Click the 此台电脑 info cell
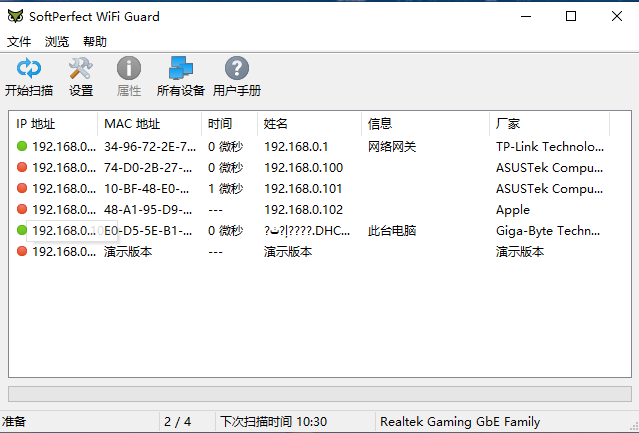 (x=392, y=231)
